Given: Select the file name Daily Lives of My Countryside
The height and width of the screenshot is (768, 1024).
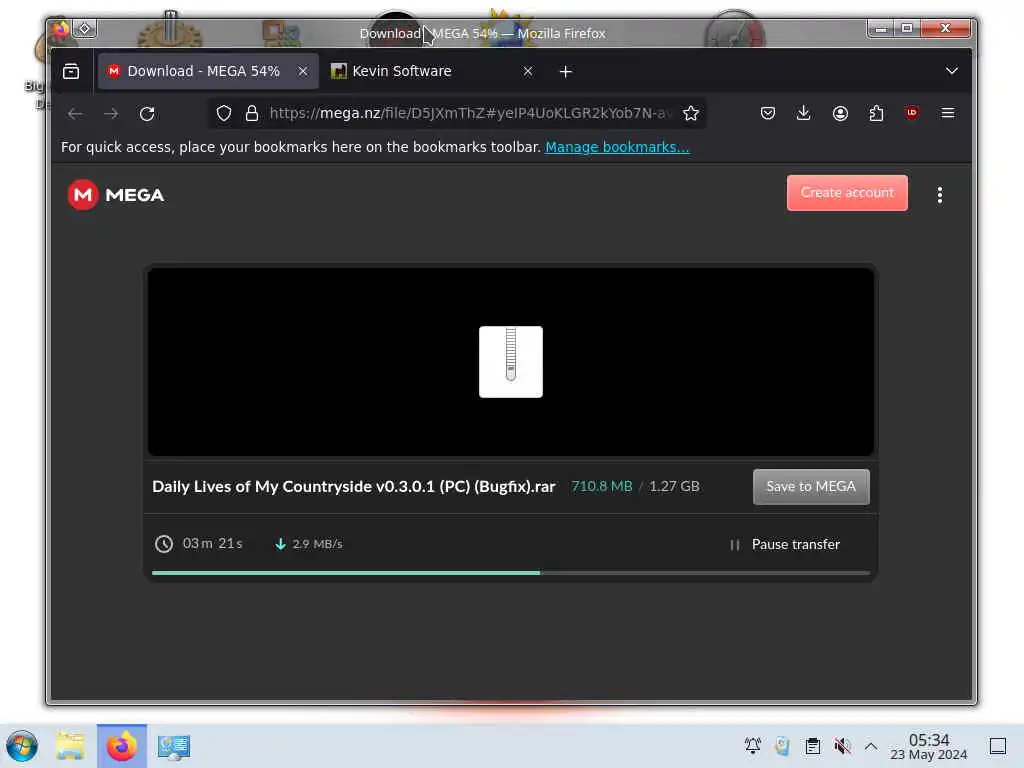Looking at the screenshot, I should click(x=353, y=487).
